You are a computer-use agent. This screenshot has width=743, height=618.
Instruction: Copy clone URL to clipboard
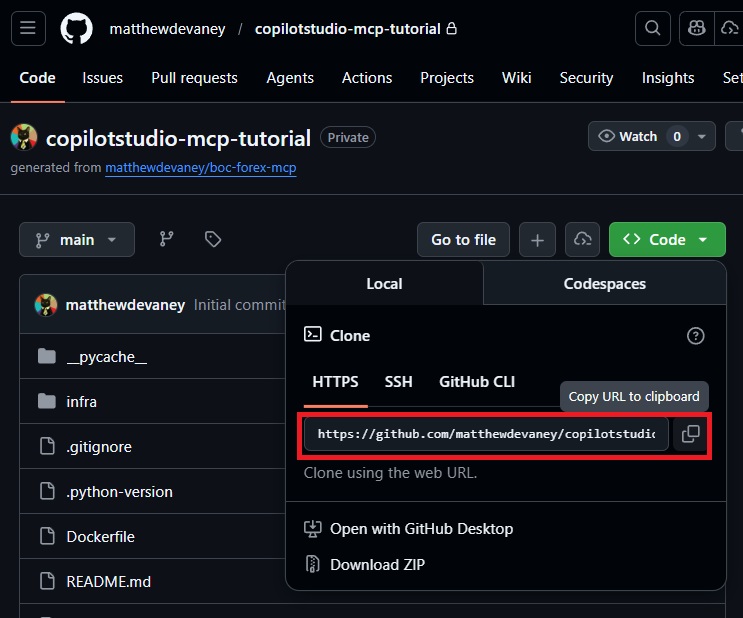coord(690,434)
